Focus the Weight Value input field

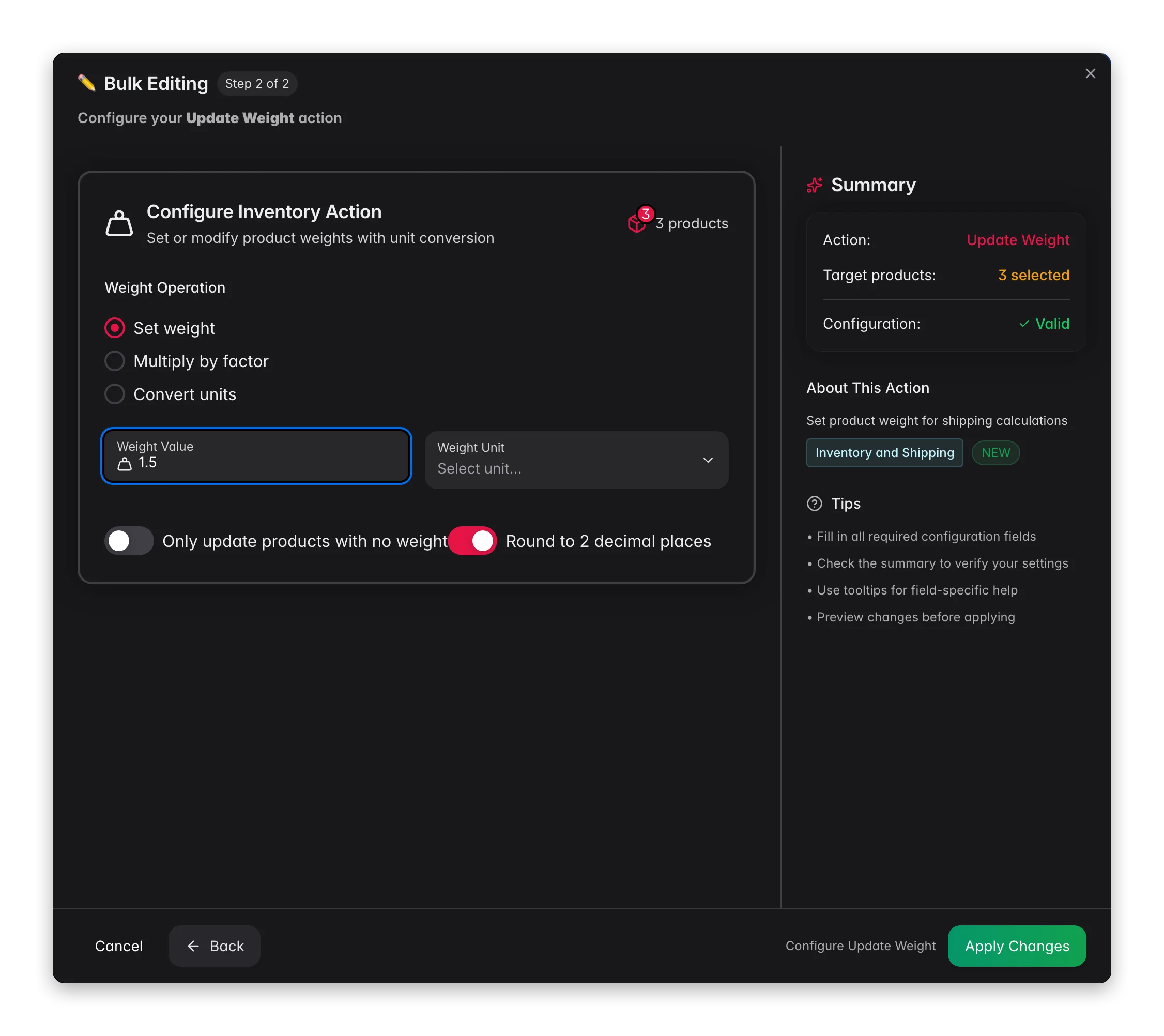tap(256, 456)
